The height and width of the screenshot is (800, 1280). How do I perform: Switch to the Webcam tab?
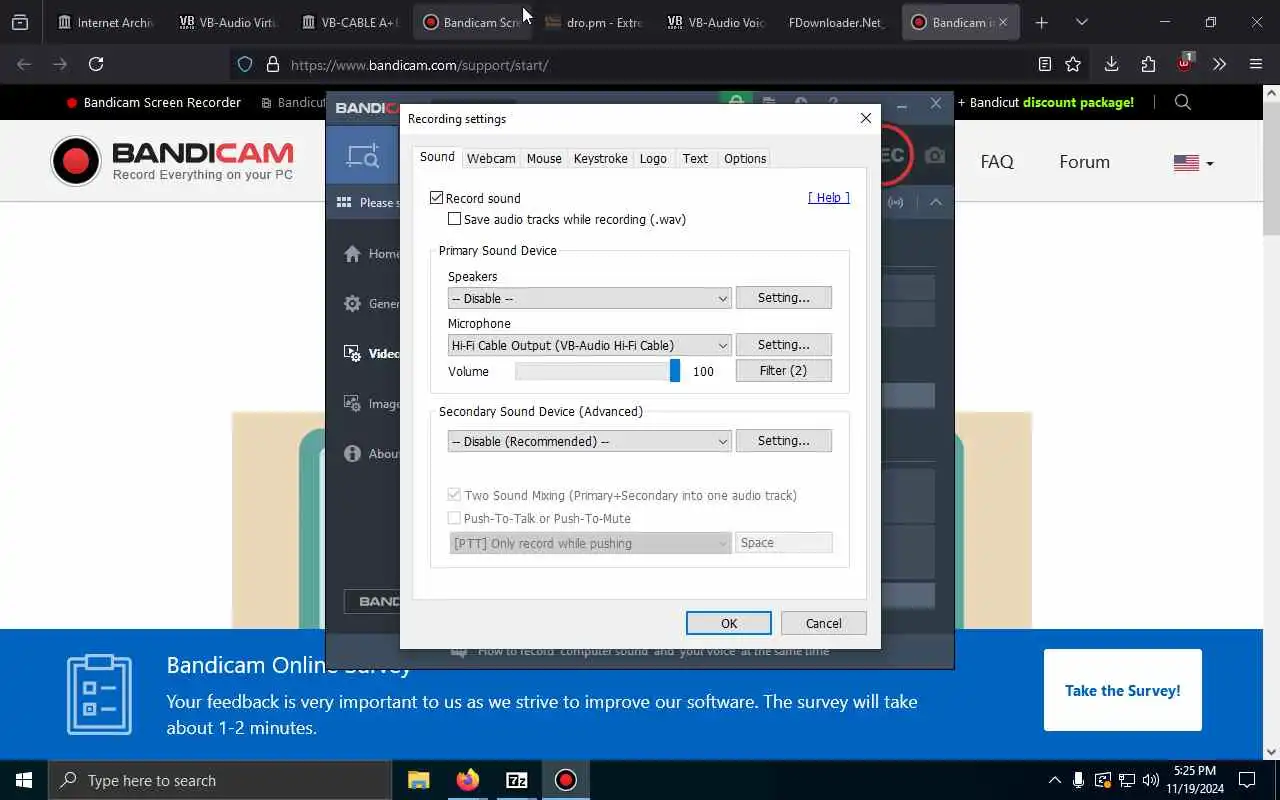[x=491, y=158]
